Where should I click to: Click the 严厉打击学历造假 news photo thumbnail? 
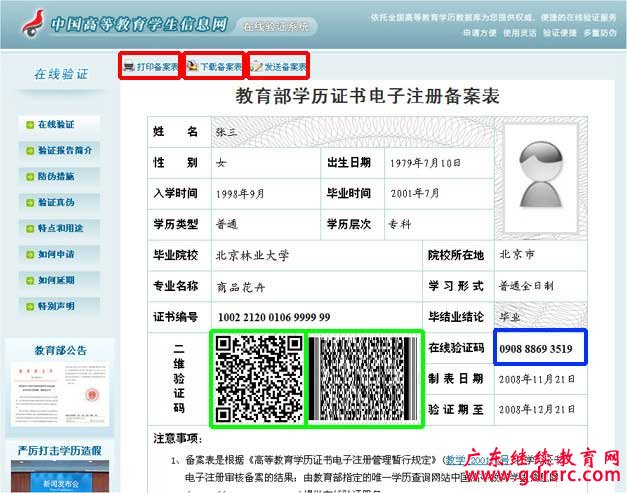click(x=60, y=477)
